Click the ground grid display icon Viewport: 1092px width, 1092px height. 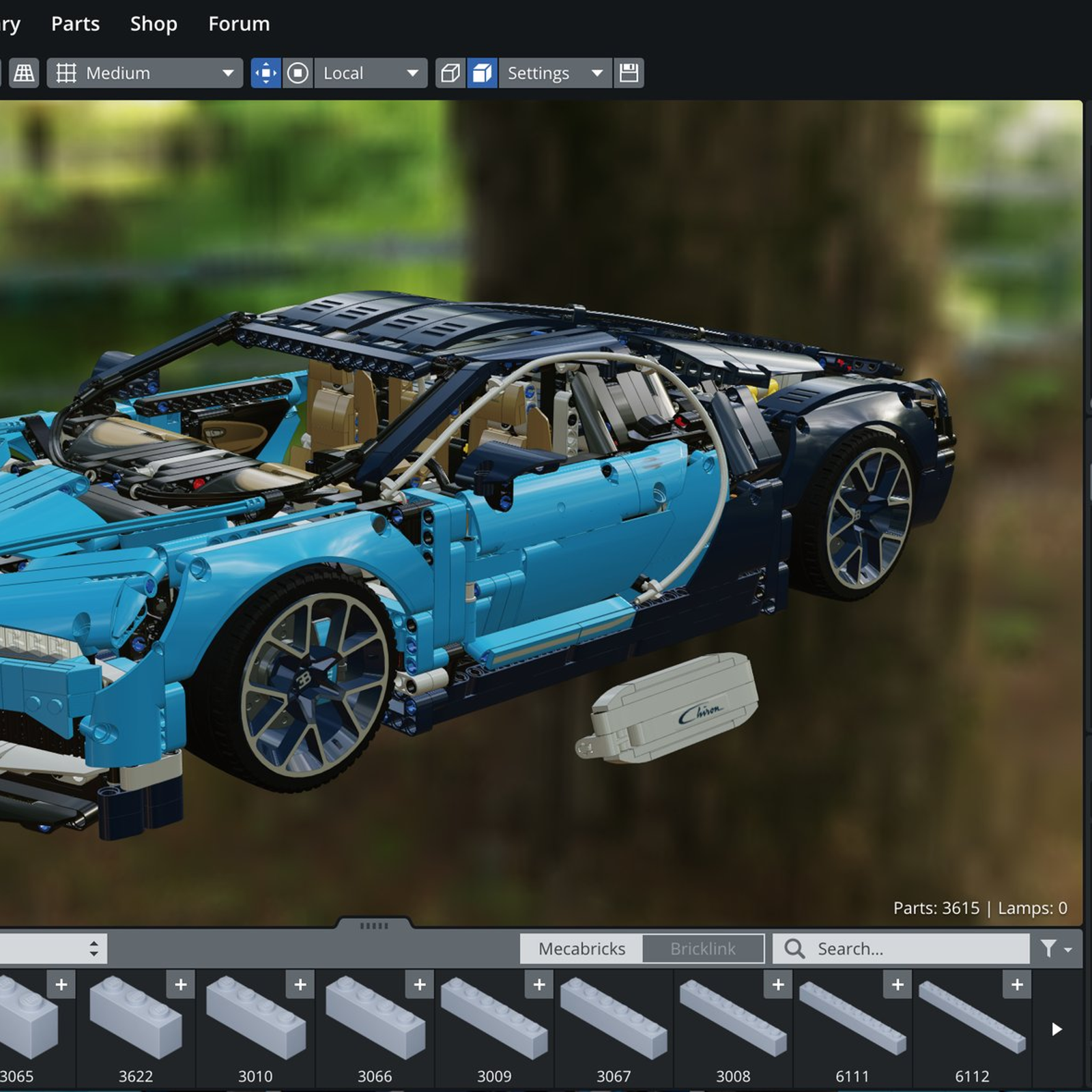tap(24, 73)
